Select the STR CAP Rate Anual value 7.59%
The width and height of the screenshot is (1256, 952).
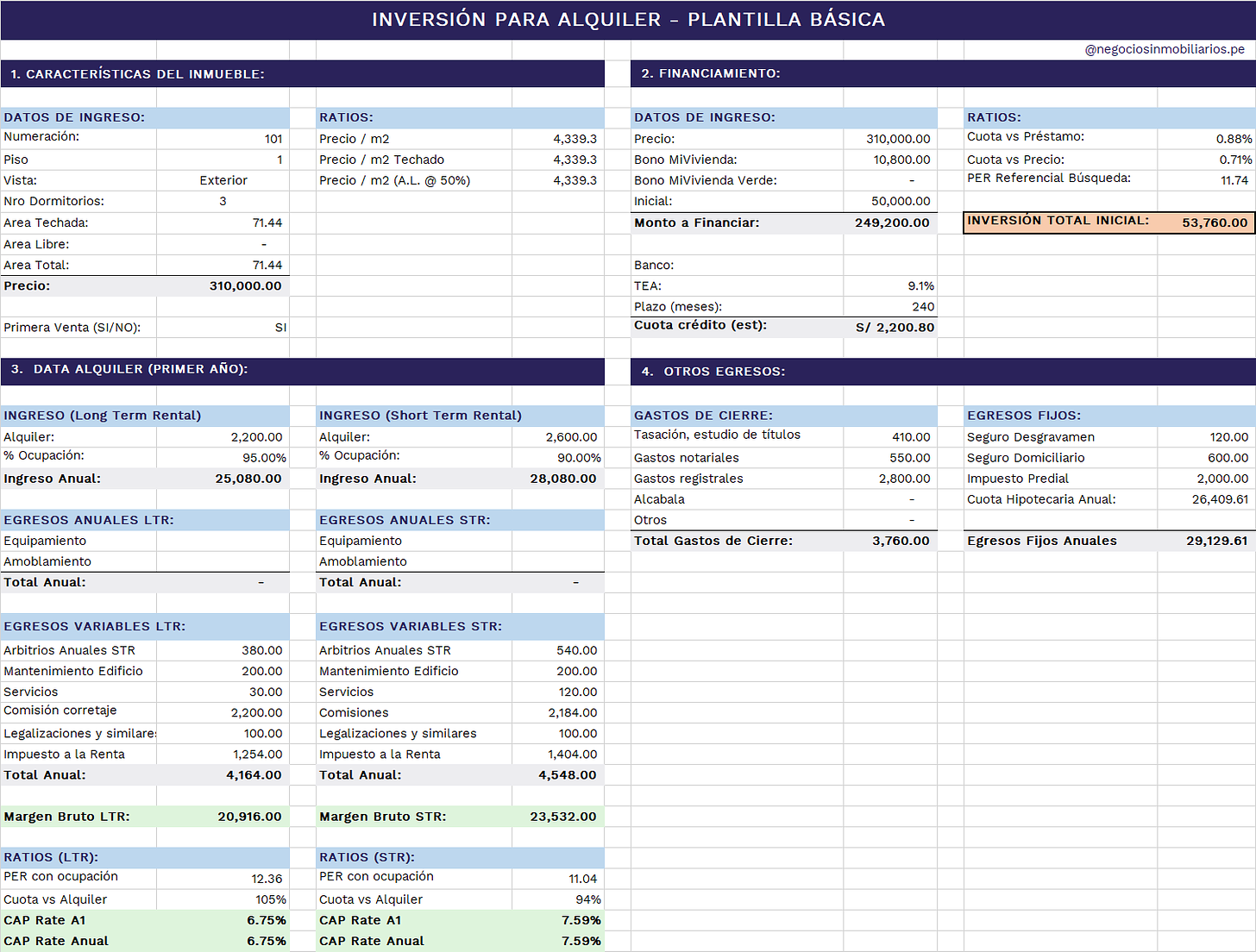[x=558, y=941]
